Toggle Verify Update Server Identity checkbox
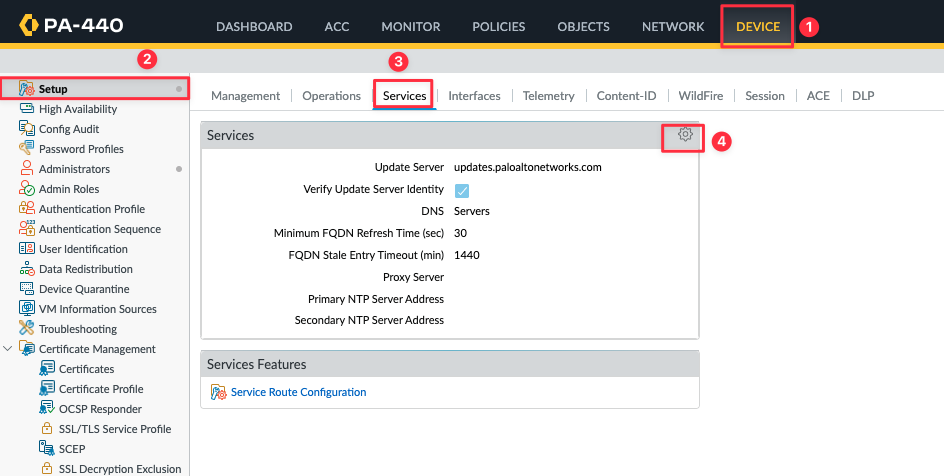This screenshot has height=476, width=944. pyautogui.click(x=462, y=190)
